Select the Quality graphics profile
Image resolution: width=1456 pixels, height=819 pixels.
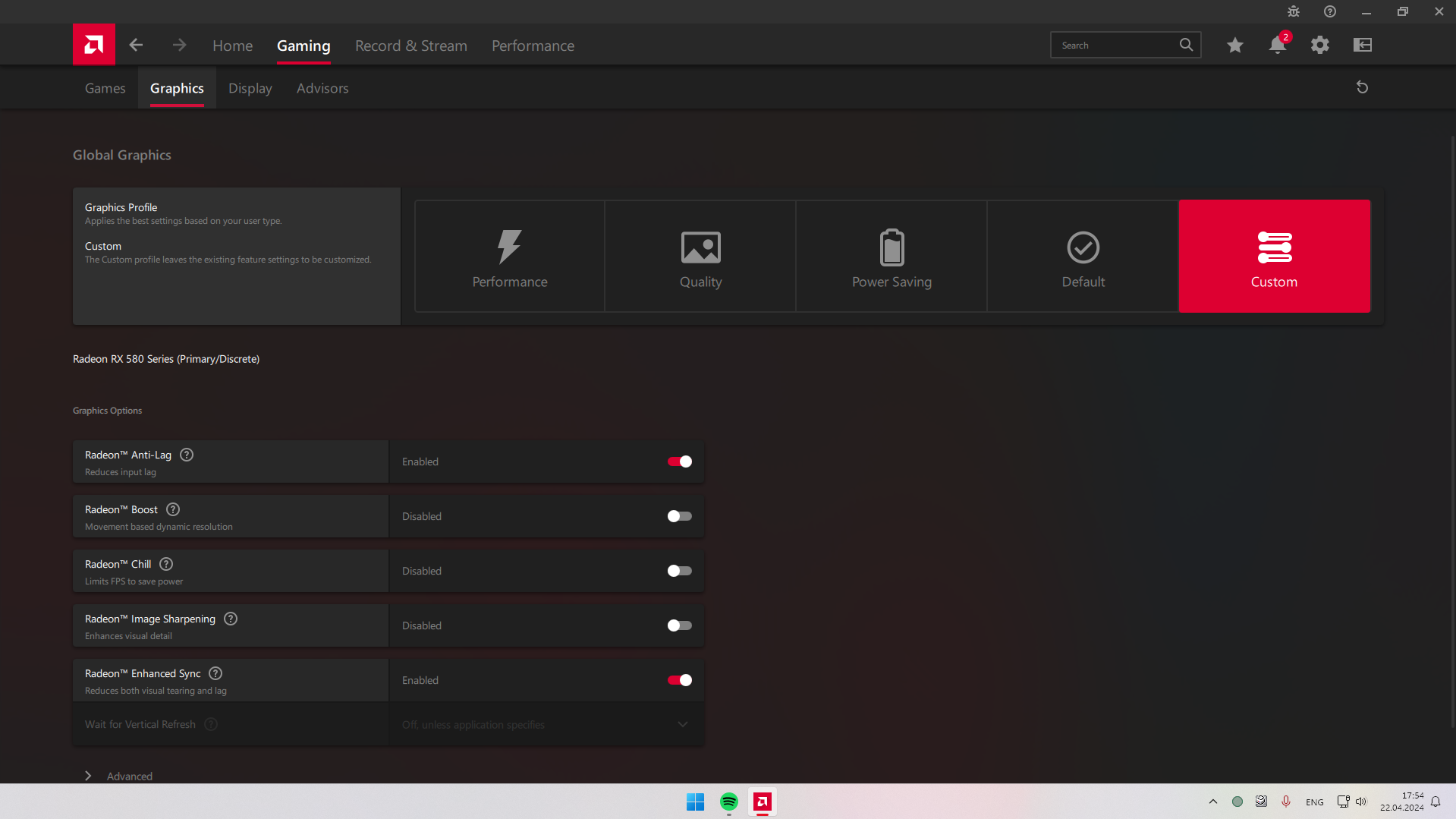701,256
